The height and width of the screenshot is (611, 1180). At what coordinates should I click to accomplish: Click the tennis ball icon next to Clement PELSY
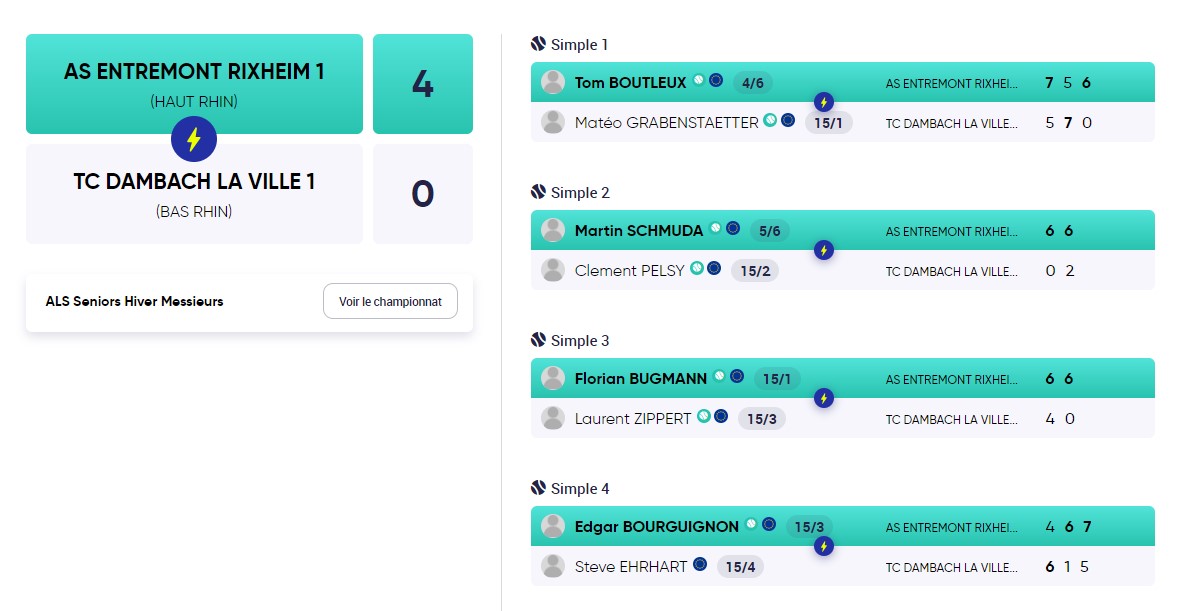pos(697,268)
